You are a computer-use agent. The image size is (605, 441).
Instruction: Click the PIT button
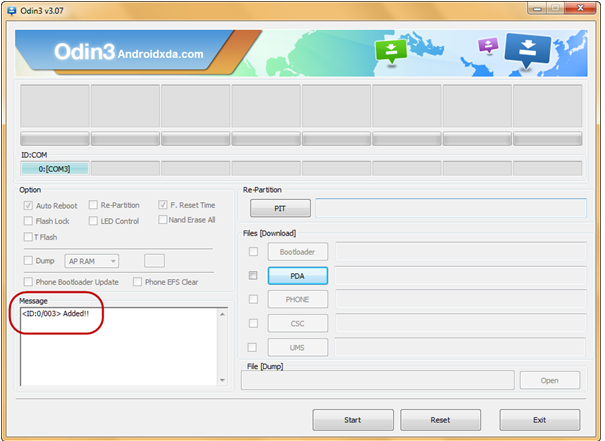point(280,208)
